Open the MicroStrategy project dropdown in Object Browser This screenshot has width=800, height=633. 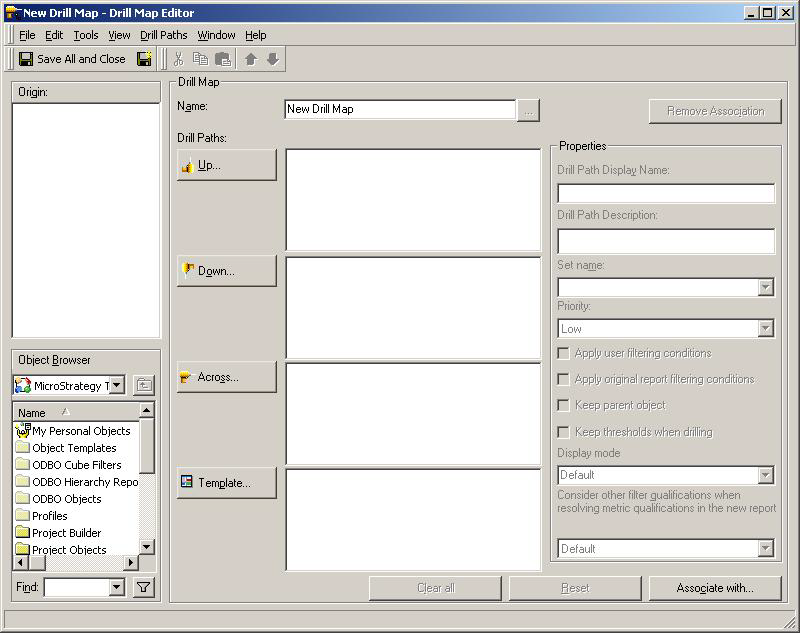pos(117,385)
